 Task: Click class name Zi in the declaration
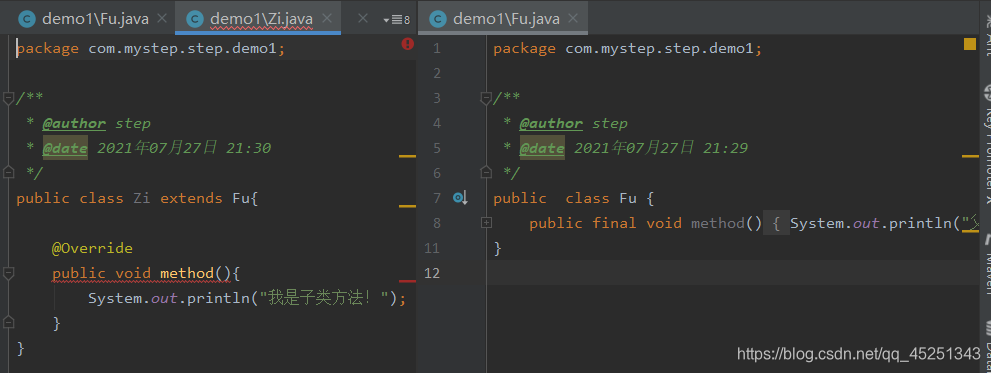[142, 198]
